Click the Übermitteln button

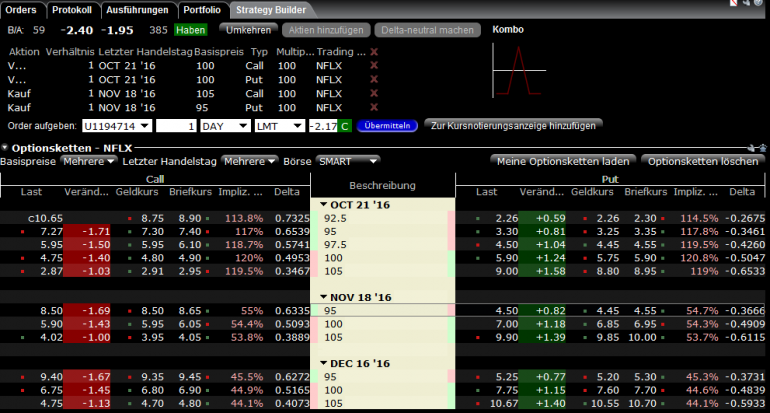click(387, 126)
